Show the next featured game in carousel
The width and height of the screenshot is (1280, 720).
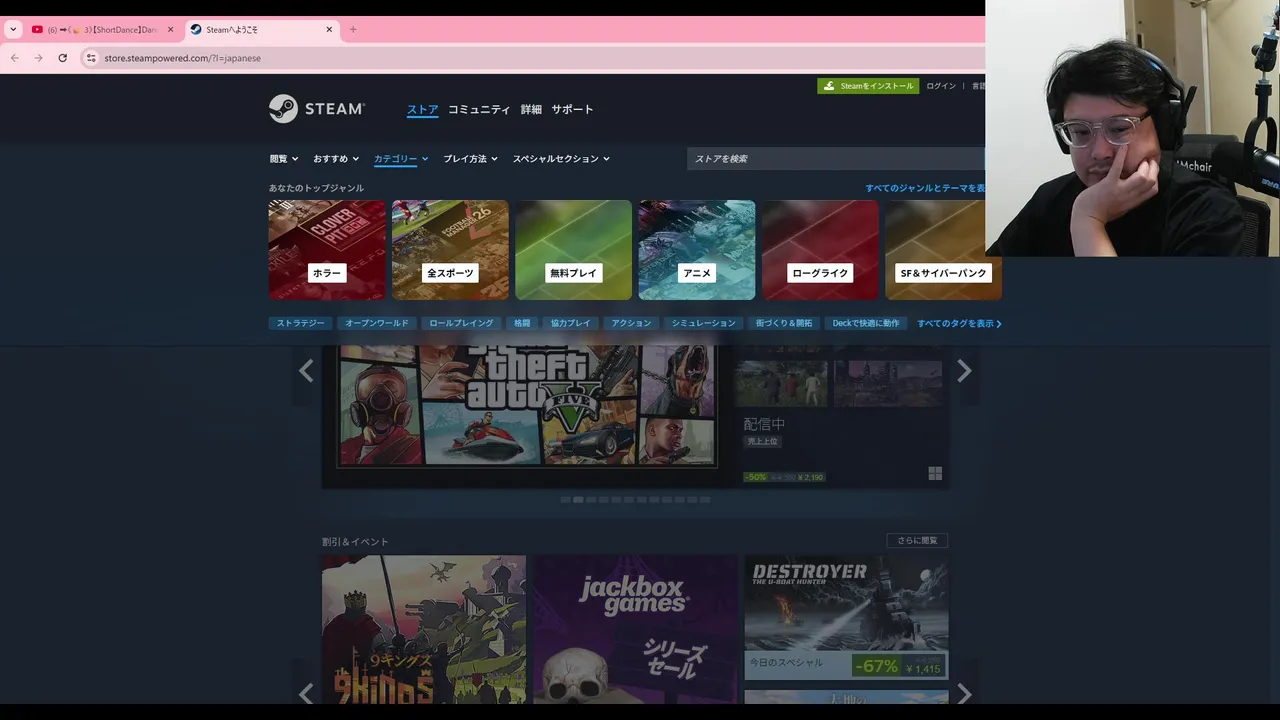(x=964, y=371)
